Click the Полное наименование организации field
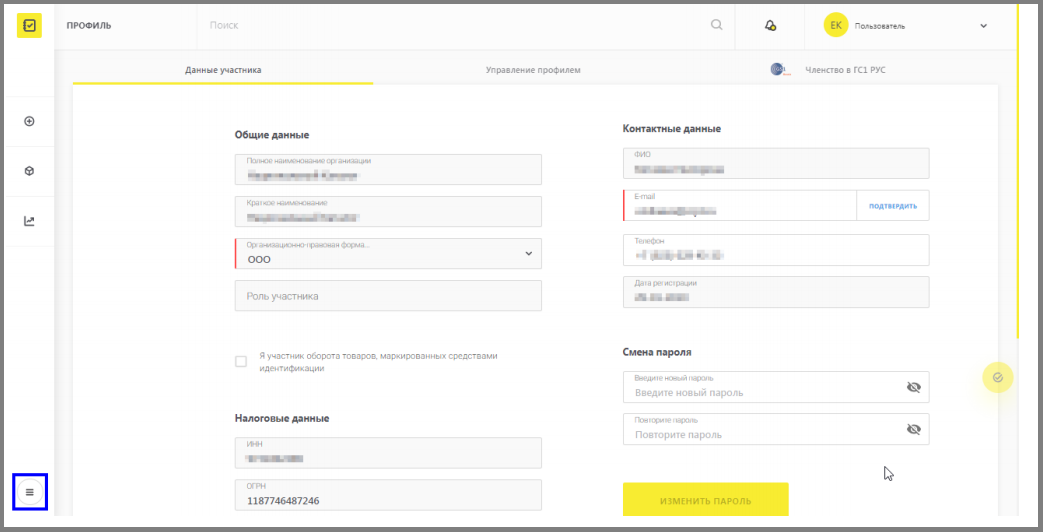 (388, 170)
